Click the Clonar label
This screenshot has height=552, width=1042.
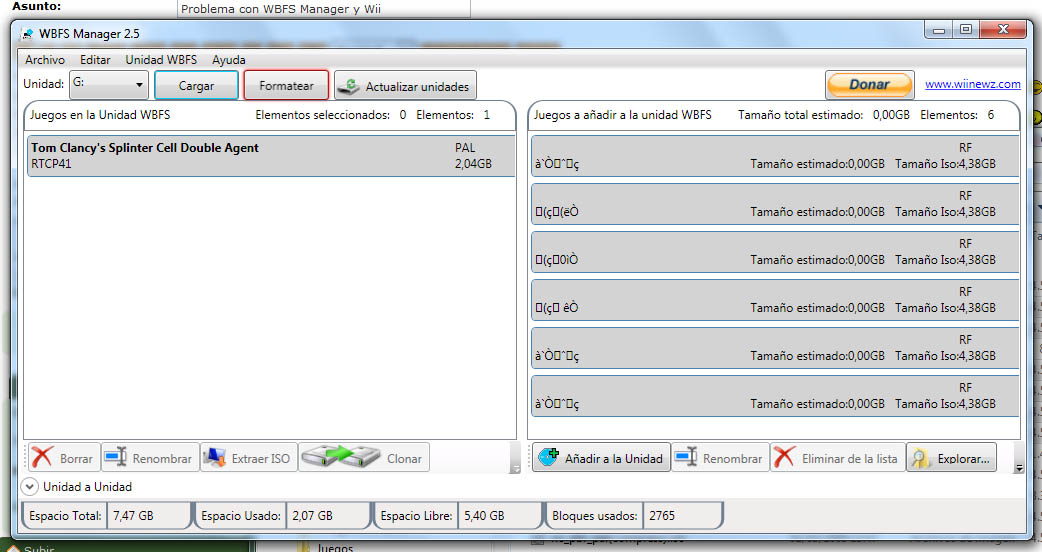pyautogui.click(x=404, y=459)
